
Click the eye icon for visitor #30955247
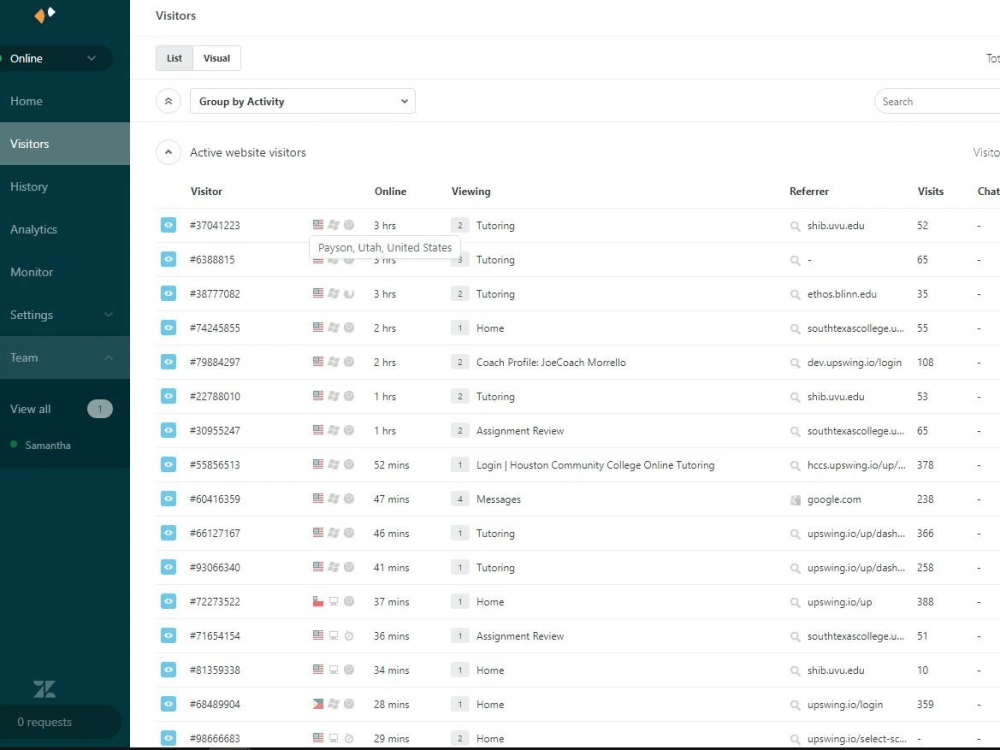[x=168, y=430]
